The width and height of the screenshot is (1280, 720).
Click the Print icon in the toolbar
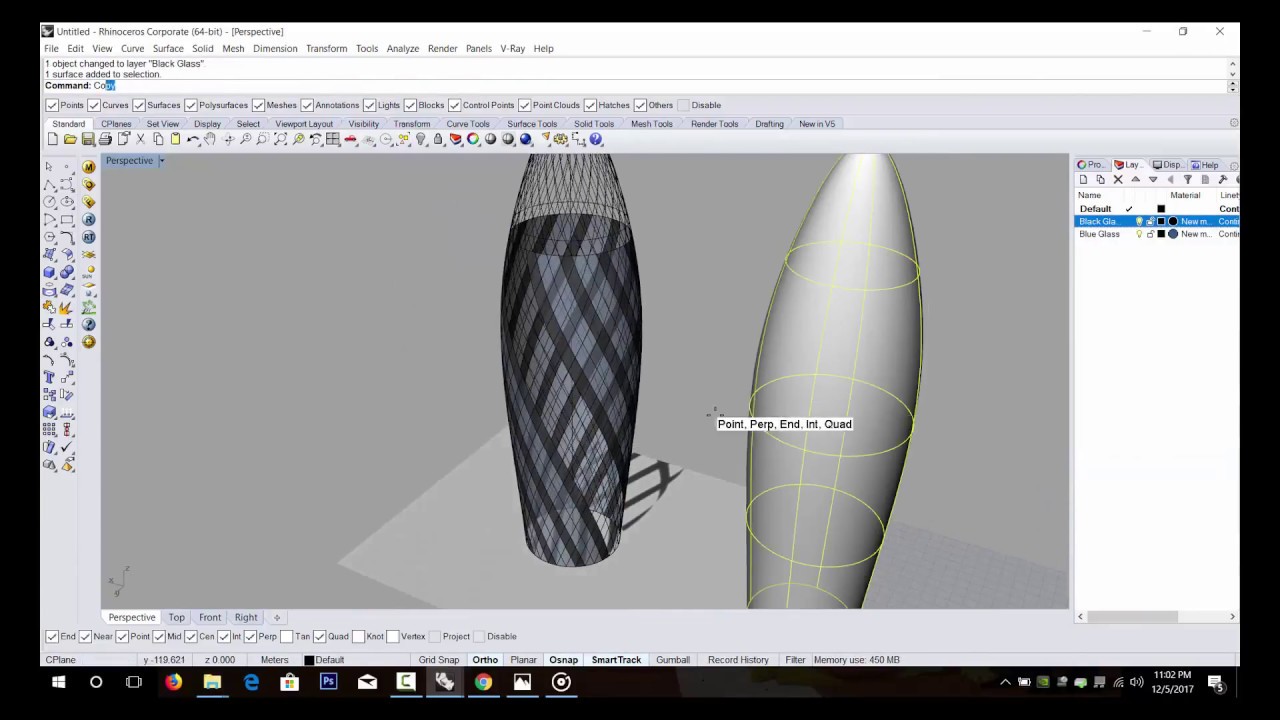point(106,140)
